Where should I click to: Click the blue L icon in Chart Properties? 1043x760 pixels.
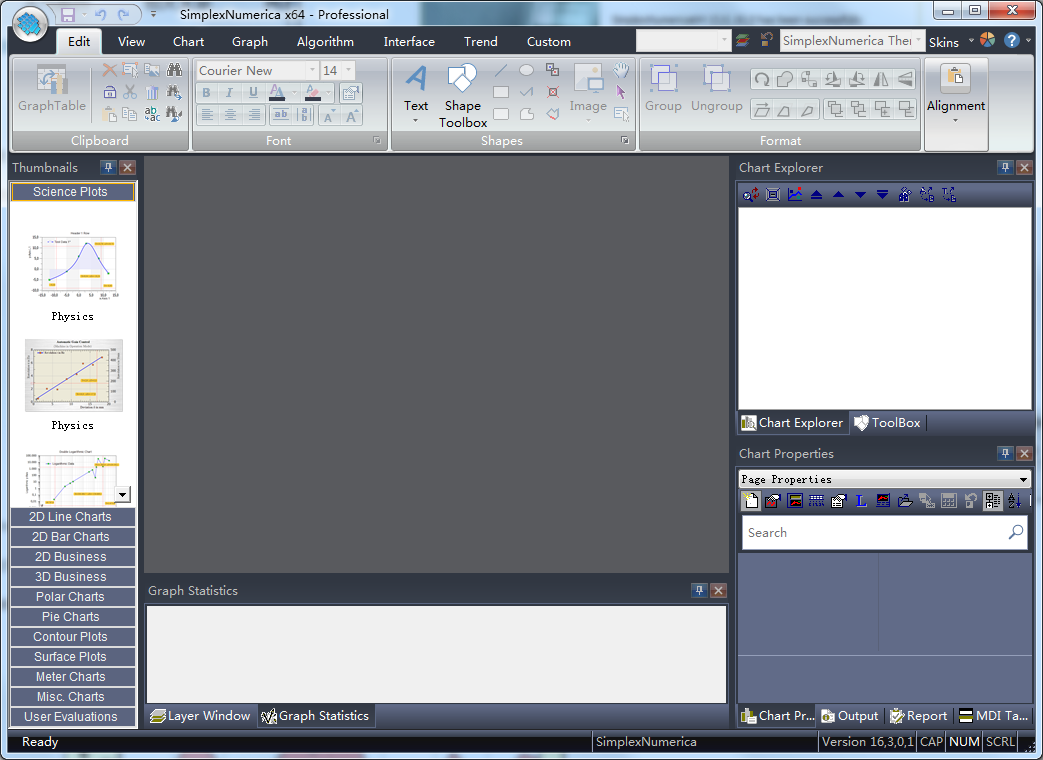[x=861, y=501]
